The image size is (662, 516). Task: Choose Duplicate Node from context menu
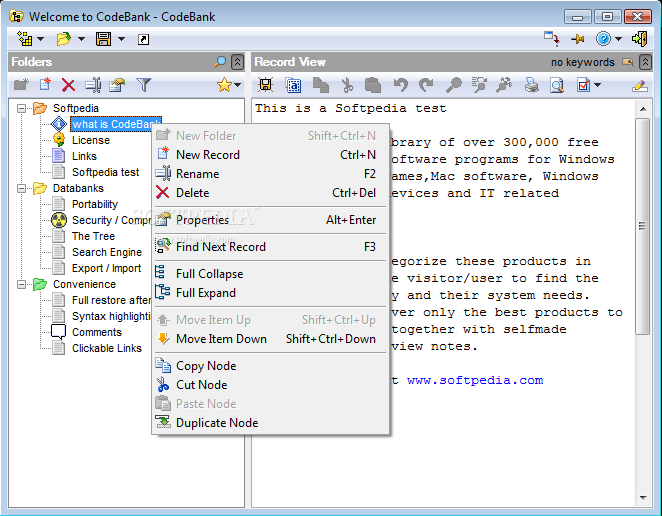270,423
